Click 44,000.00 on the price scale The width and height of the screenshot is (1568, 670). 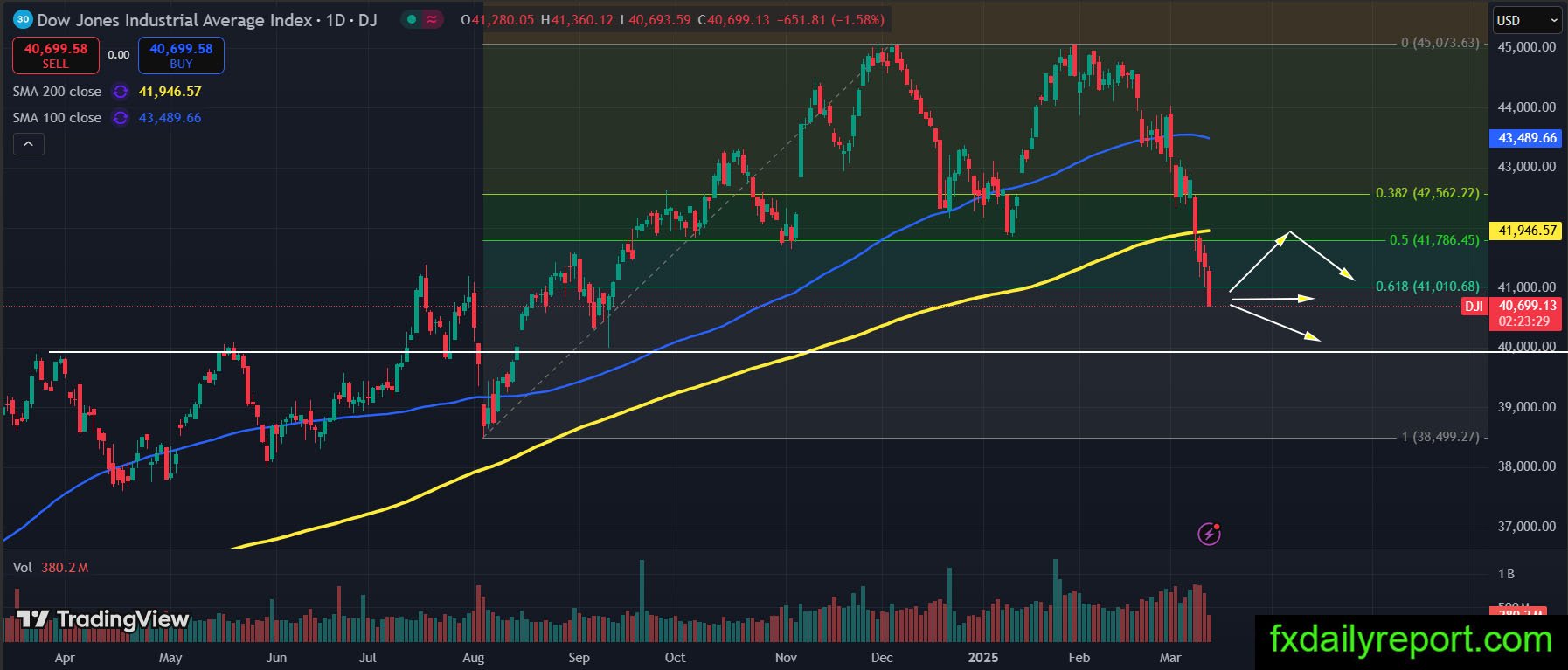pos(1527,107)
